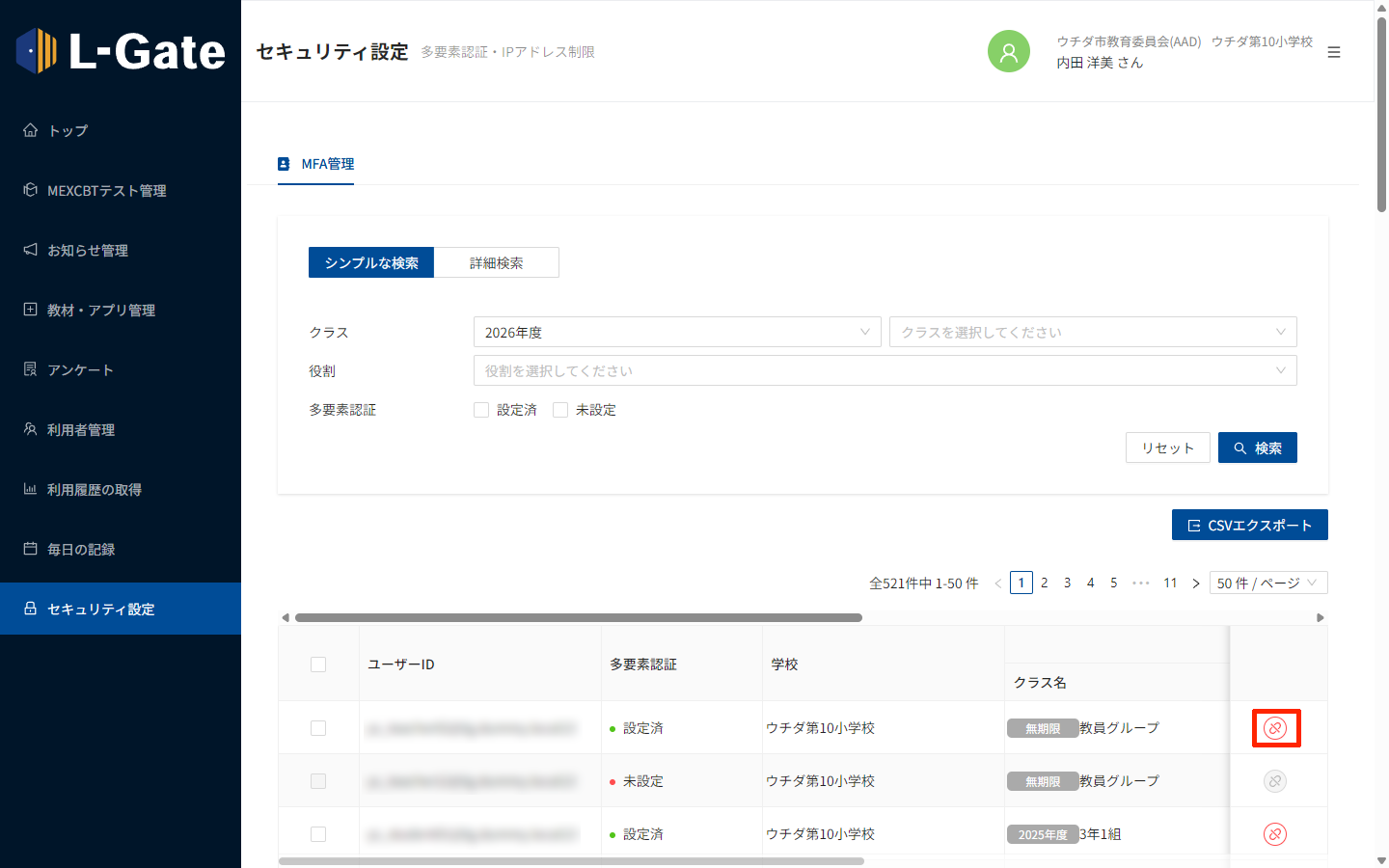
Task: Go to page 3
Action: (1068, 583)
